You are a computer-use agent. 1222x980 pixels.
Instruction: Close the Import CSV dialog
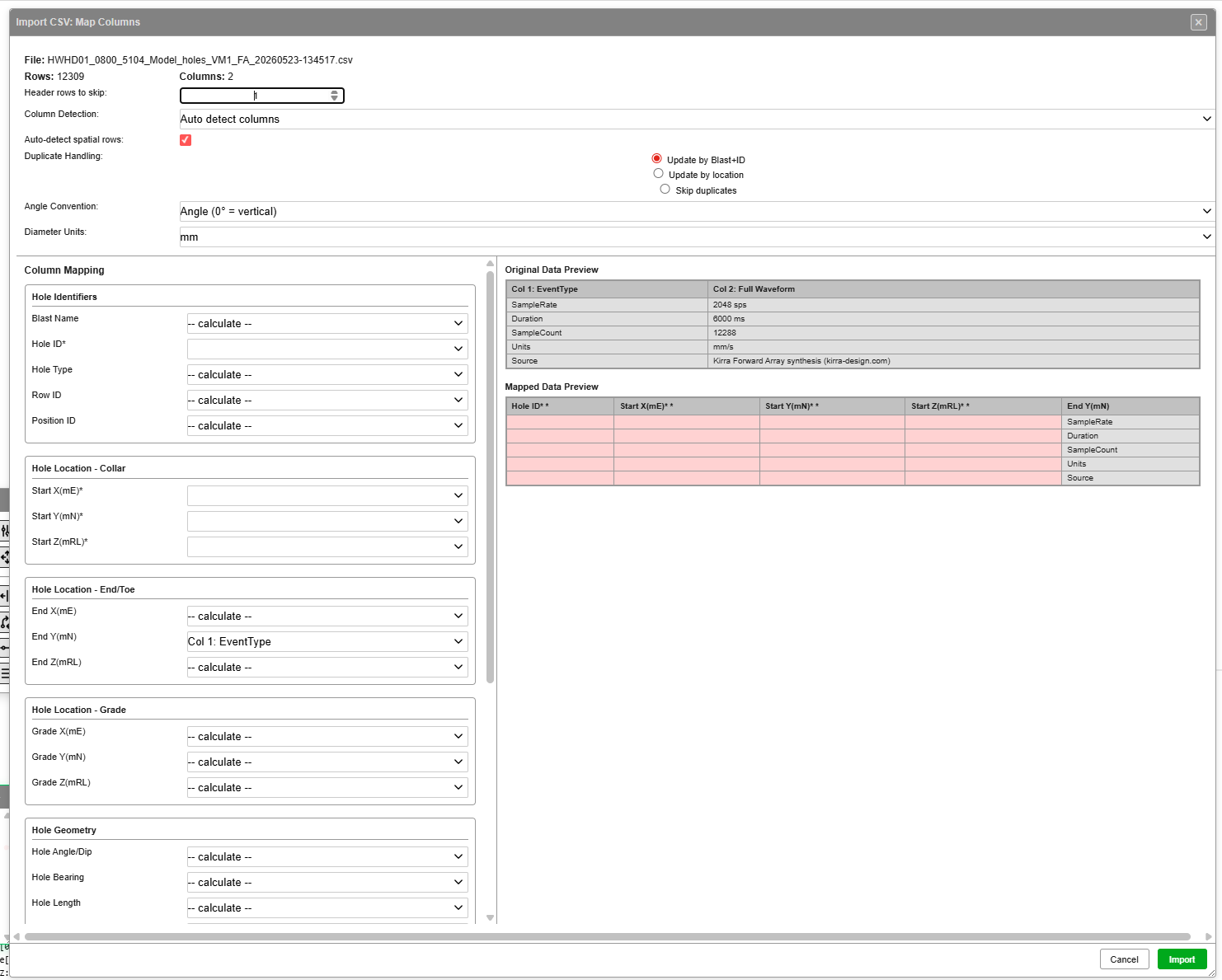point(1198,22)
